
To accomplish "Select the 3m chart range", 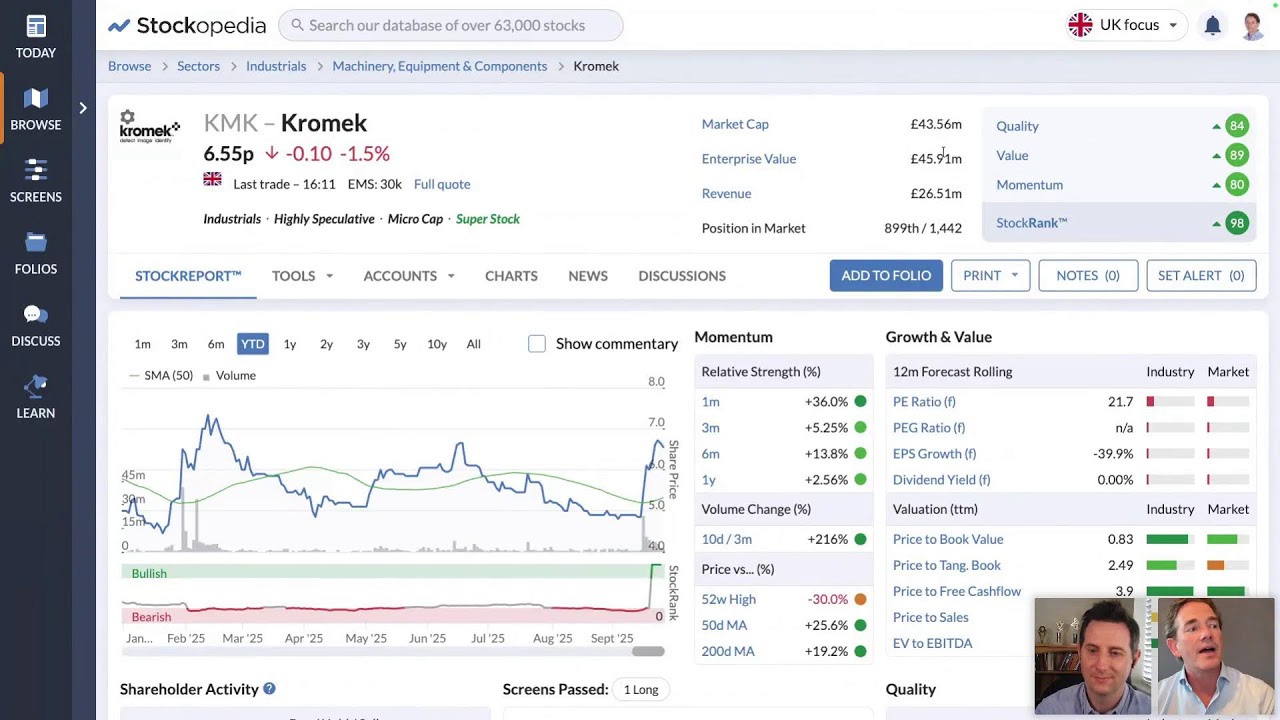I will (x=179, y=344).
